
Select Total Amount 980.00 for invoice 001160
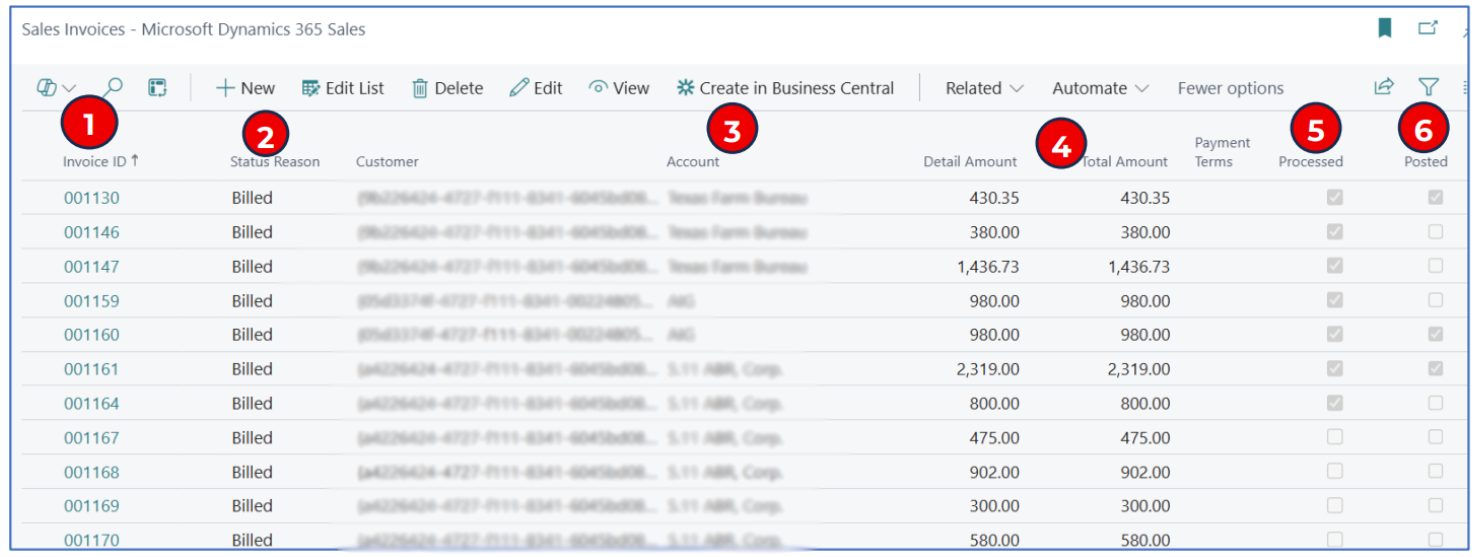click(x=1144, y=335)
